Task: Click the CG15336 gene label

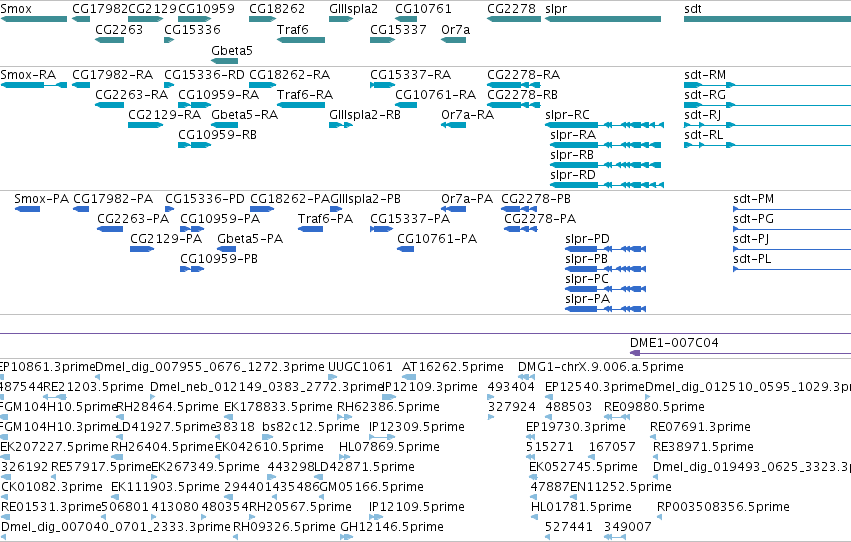Action: pos(192,29)
